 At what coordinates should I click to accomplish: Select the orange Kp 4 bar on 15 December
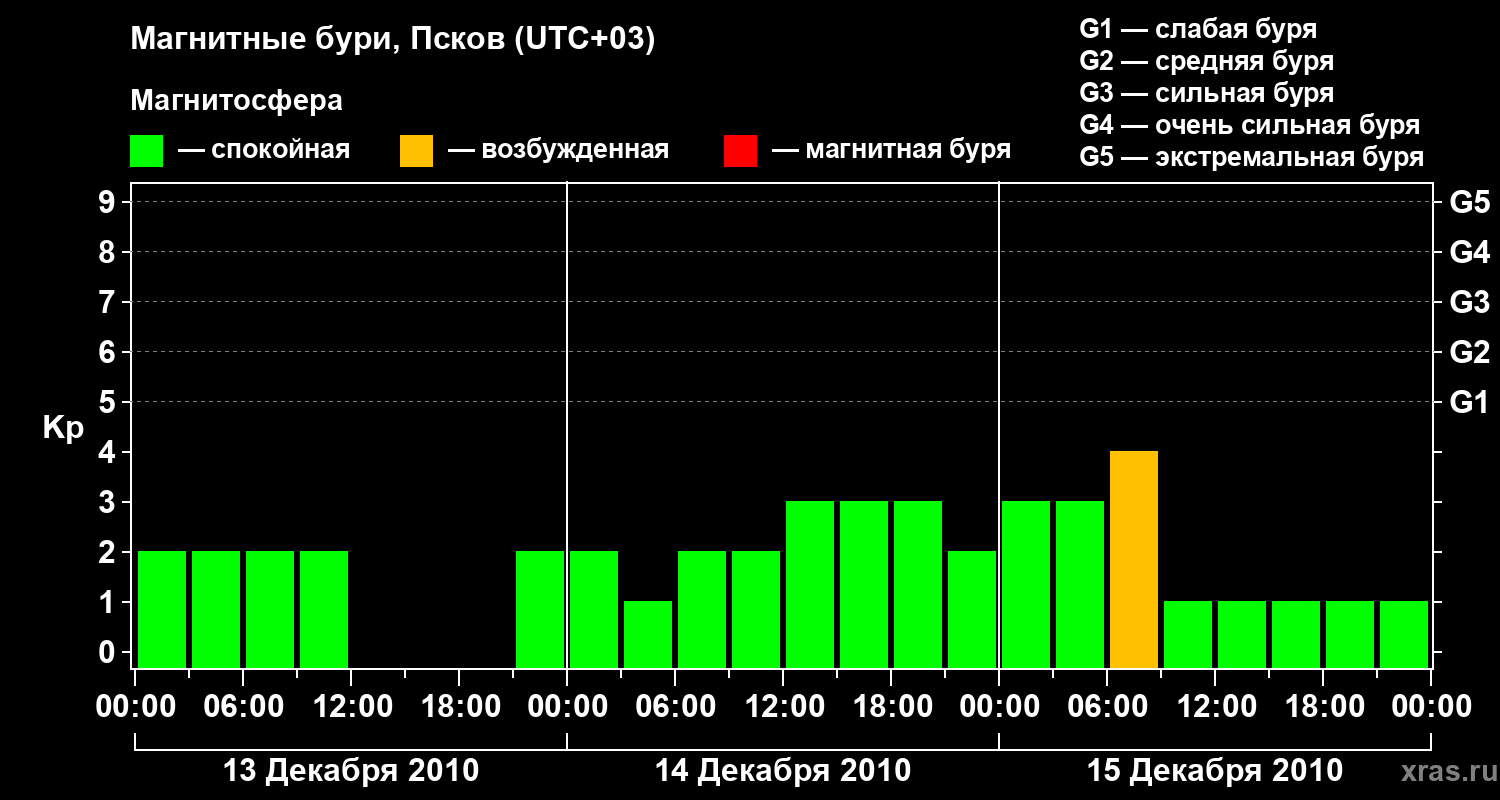coord(1134,559)
